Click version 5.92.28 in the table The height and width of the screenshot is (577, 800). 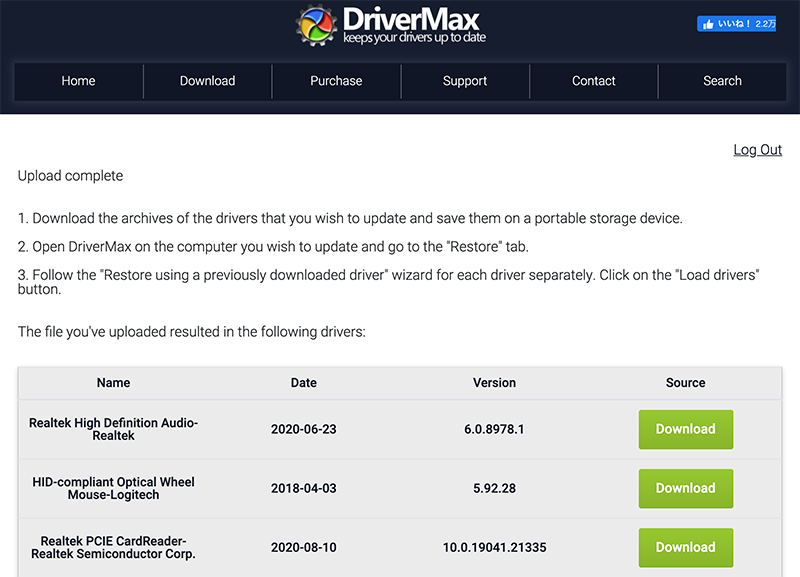[x=494, y=488]
